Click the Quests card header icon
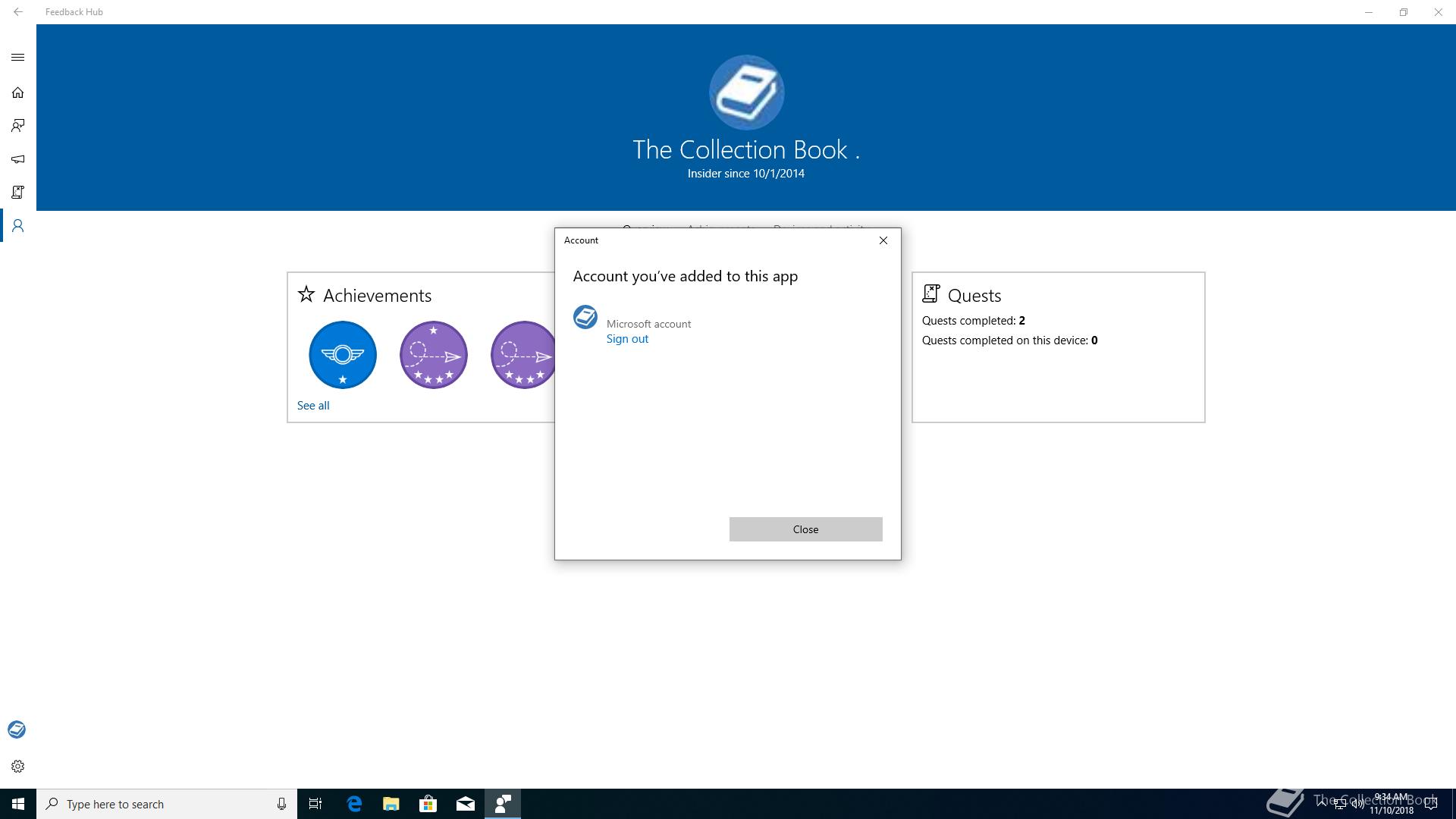The height and width of the screenshot is (819, 1456). click(931, 294)
